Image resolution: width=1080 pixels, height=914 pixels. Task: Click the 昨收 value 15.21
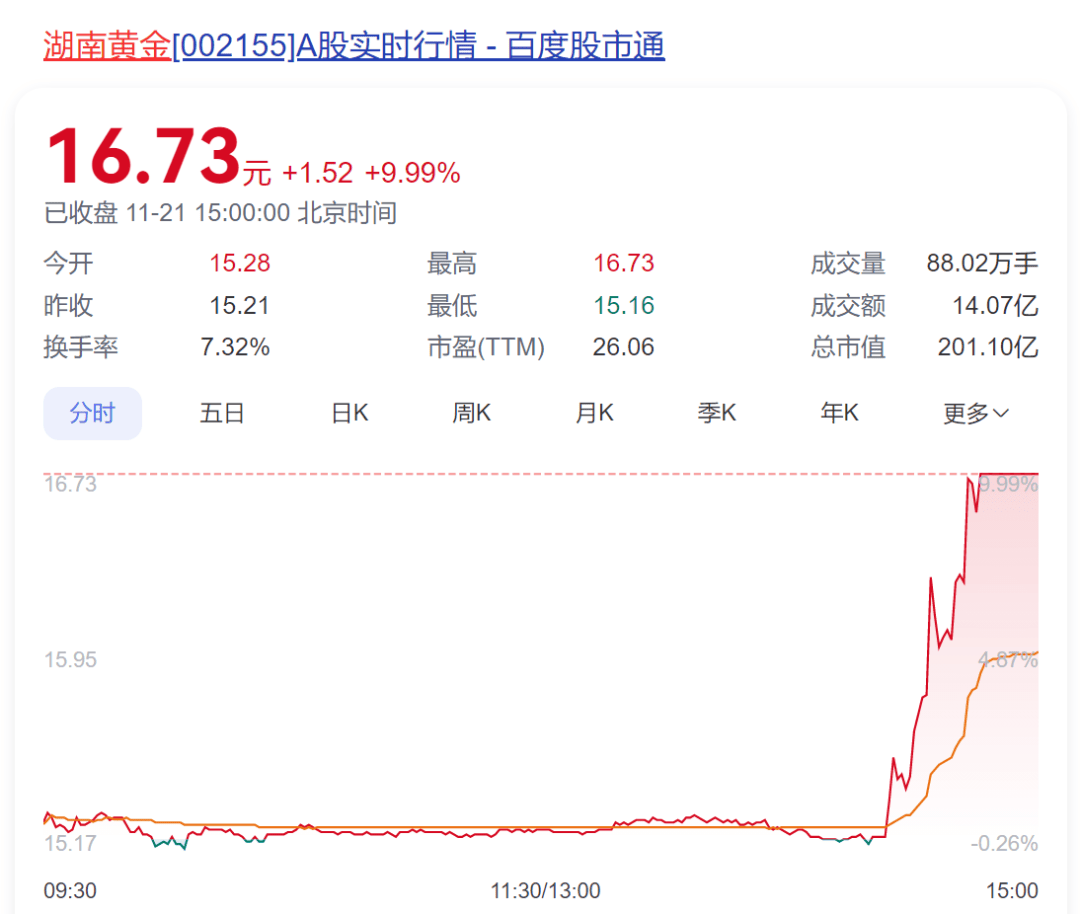pyautogui.click(x=240, y=305)
